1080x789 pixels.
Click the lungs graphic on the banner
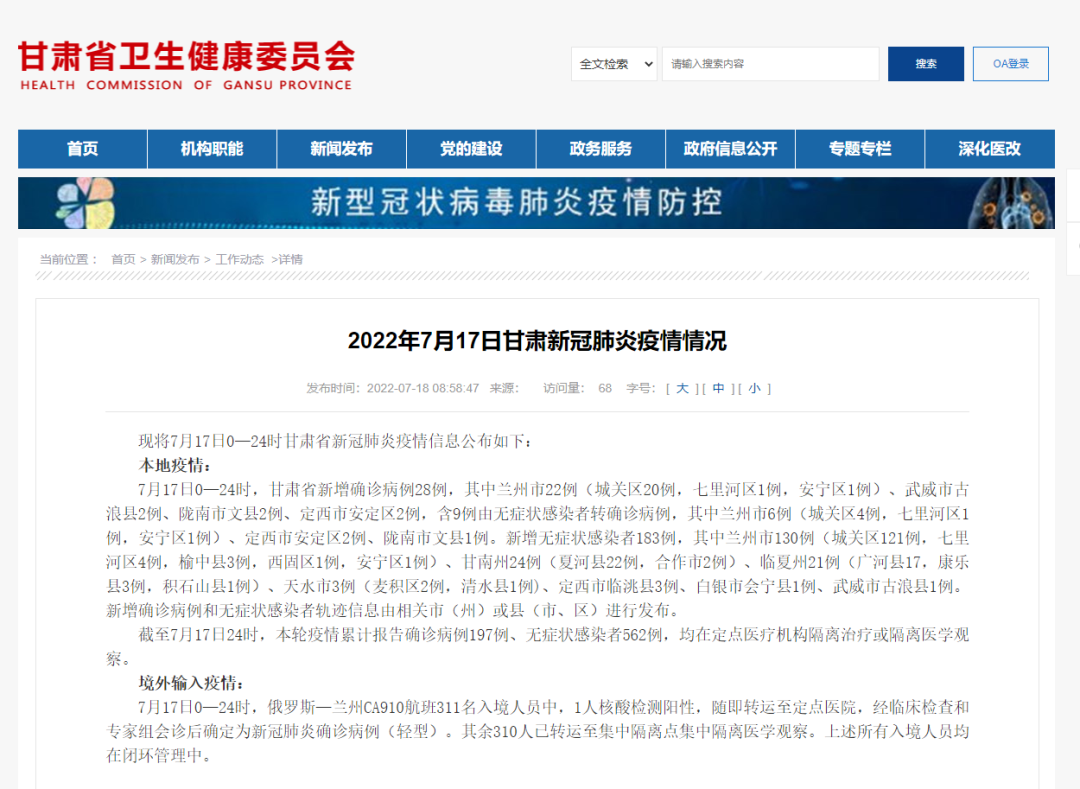click(x=1003, y=203)
